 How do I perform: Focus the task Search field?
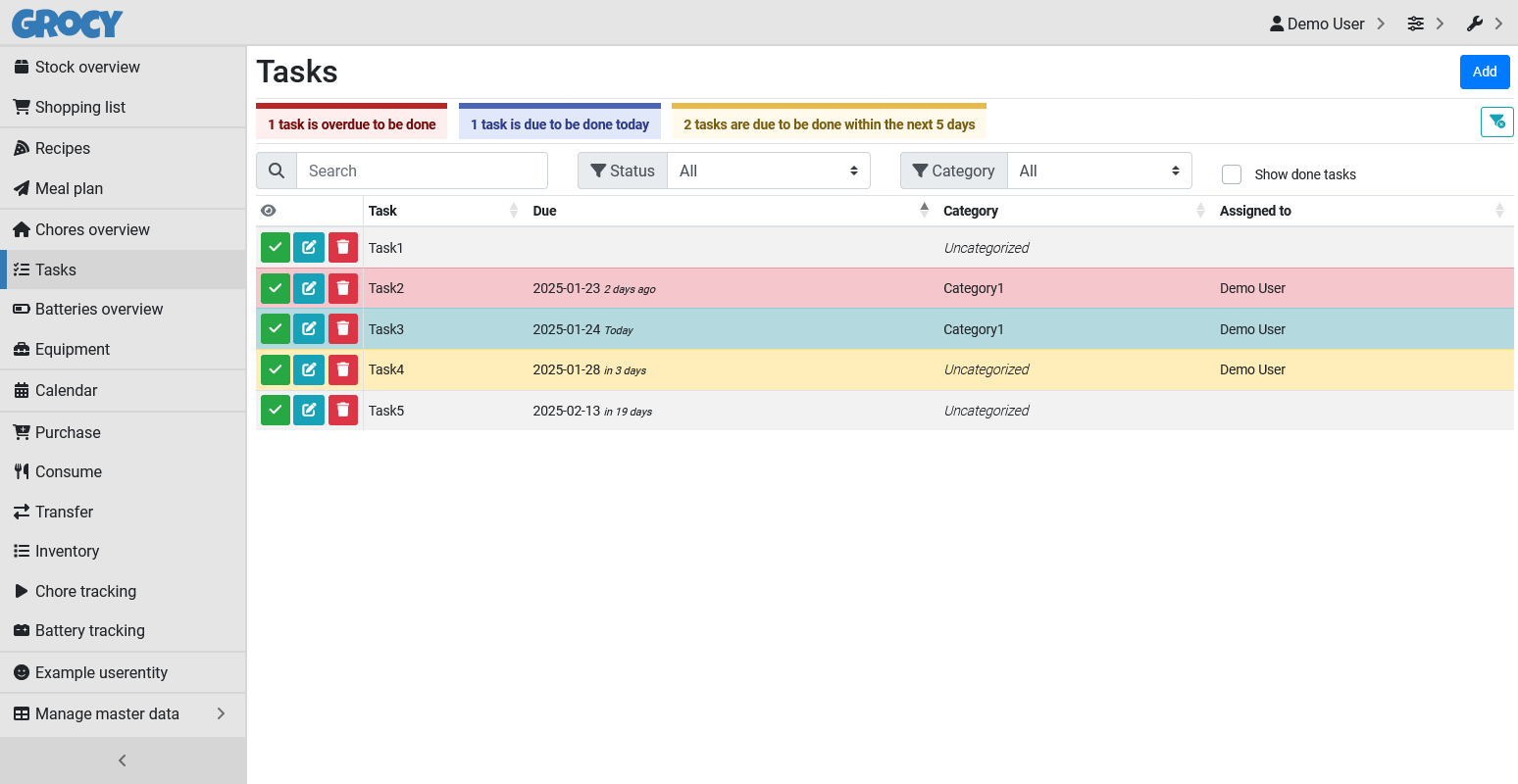click(x=422, y=171)
